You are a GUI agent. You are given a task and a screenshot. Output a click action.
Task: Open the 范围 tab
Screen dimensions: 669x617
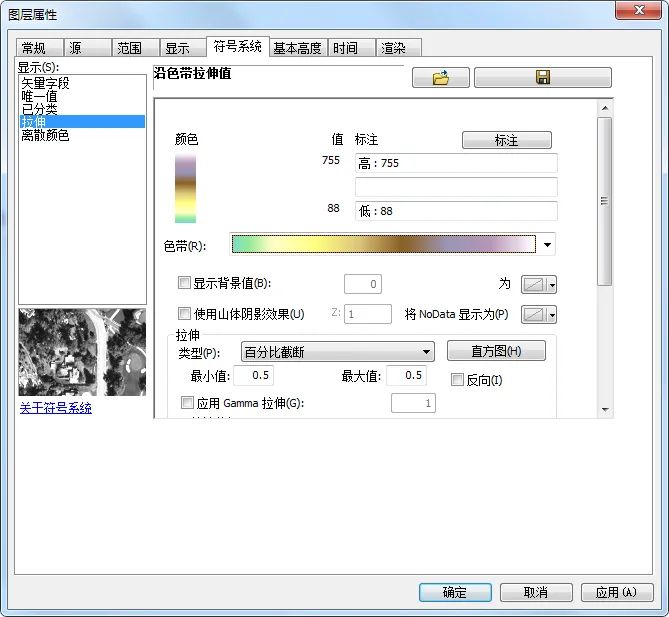click(x=135, y=48)
